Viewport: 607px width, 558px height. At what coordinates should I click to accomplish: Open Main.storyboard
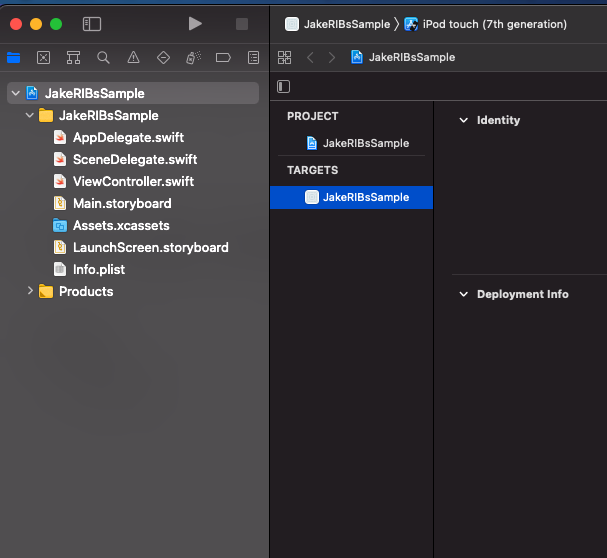pyautogui.click(x=122, y=204)
